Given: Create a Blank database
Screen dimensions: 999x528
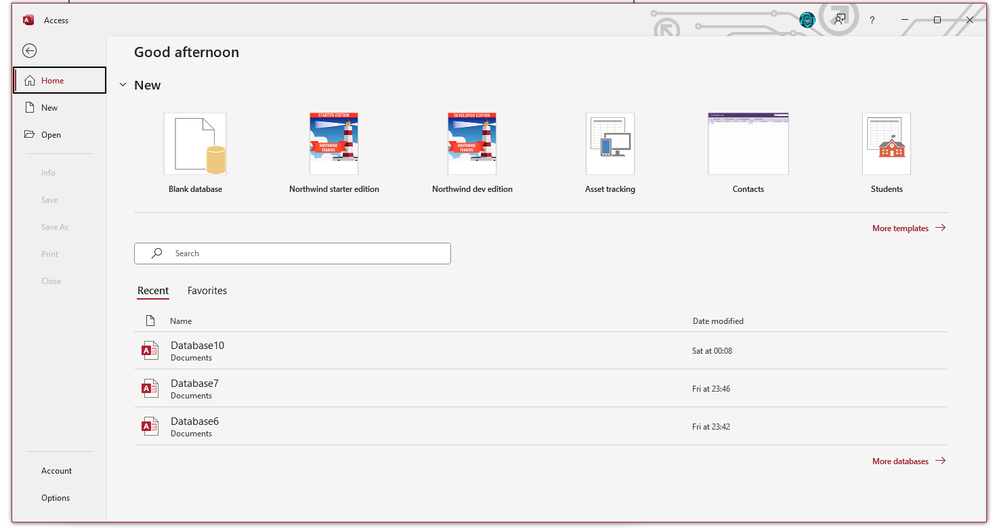Looking at the screenshot, I should (195, 153).
